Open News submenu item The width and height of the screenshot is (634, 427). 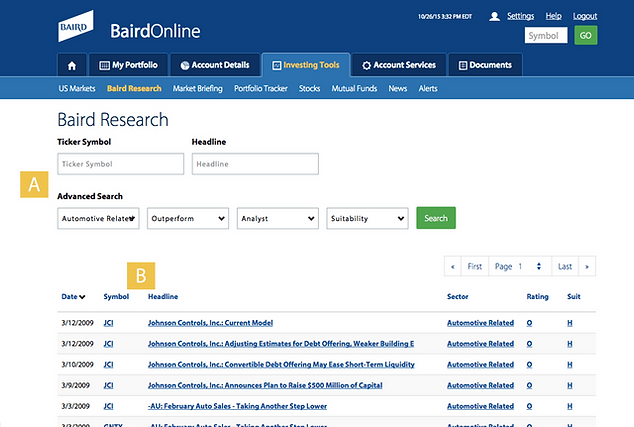(x=398, y=89)
